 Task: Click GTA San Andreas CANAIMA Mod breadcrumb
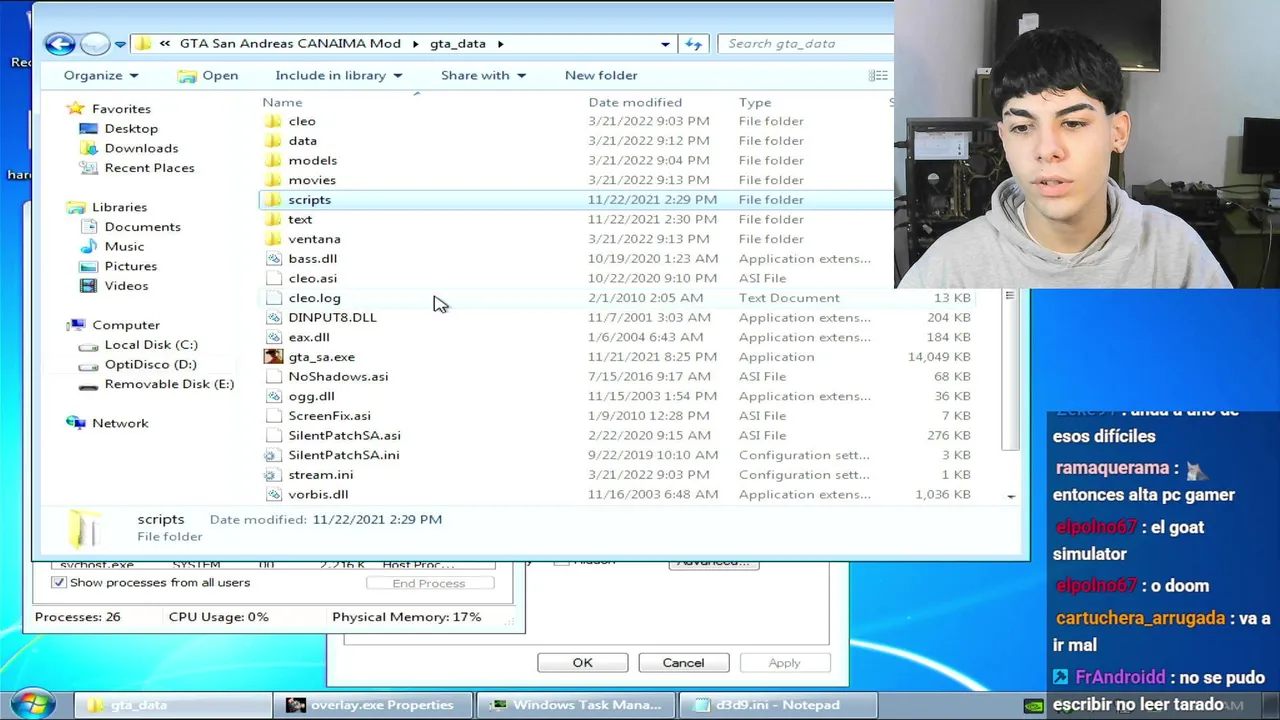coord(290,43)
